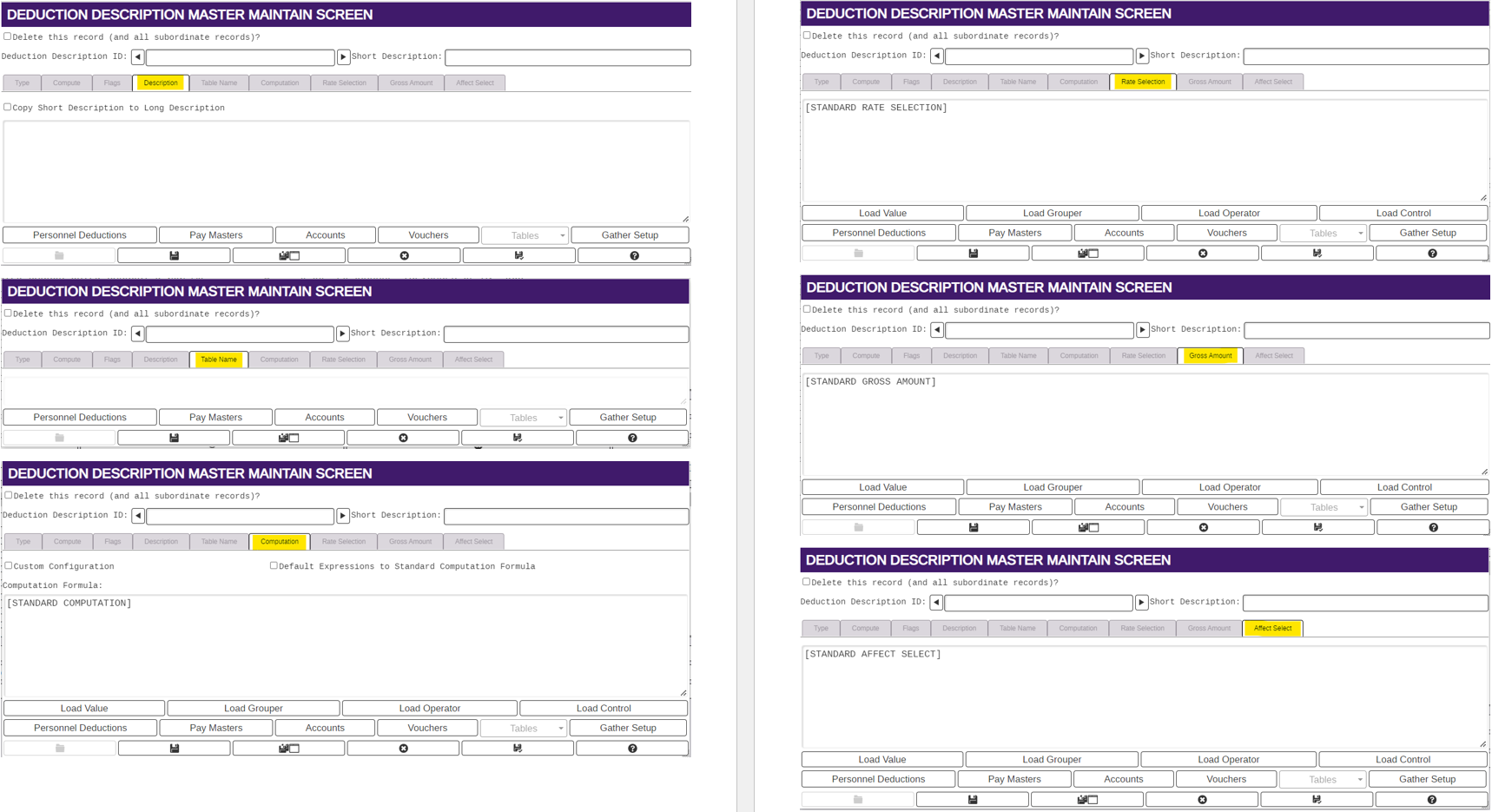Click Load Grouper button in the Rate Selection panel
This screenshot has height=812, width=1492.
(1053, 213)
